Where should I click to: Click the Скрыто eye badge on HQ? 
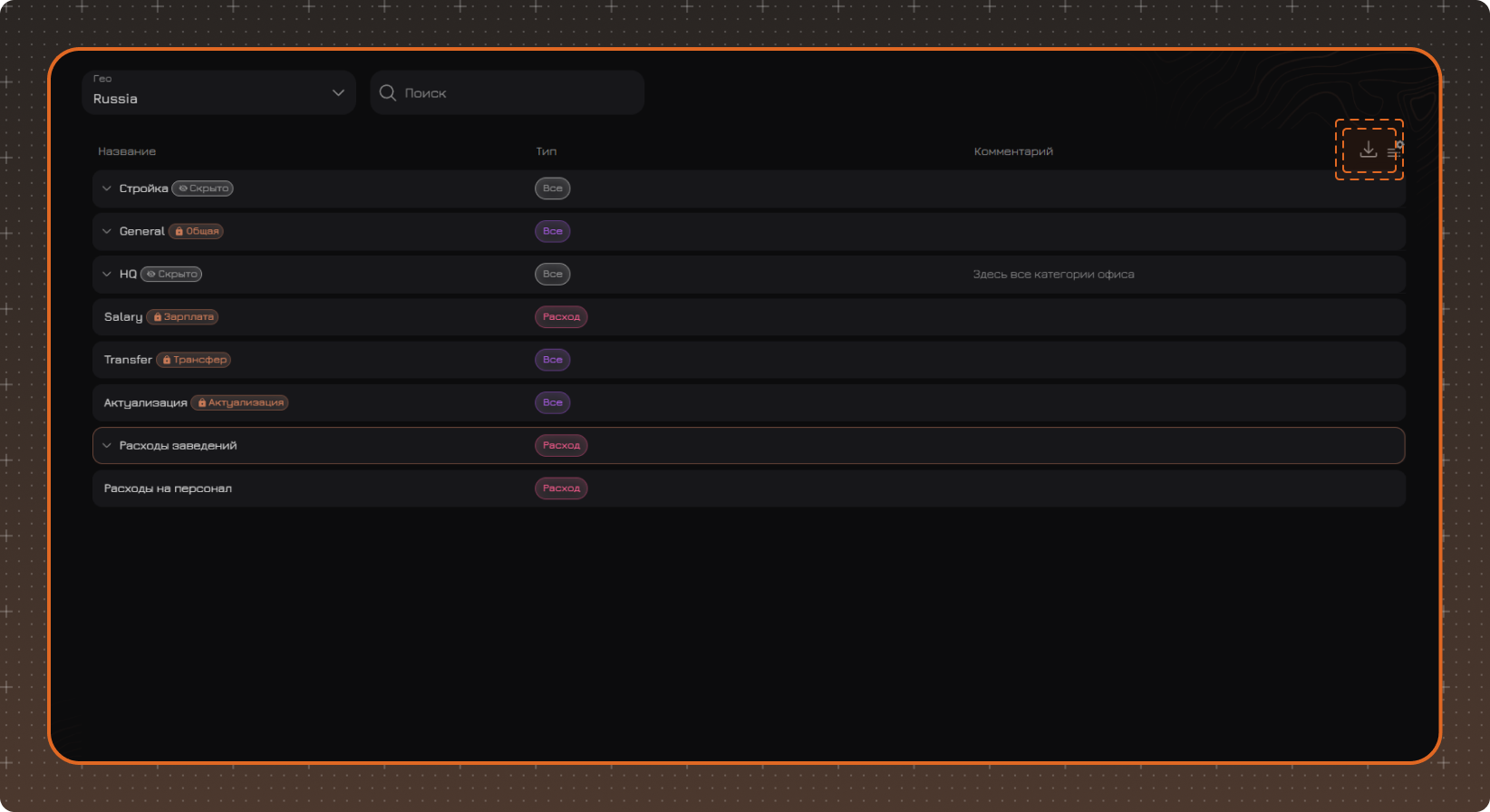pyautogui.click(x=171, y=274)
